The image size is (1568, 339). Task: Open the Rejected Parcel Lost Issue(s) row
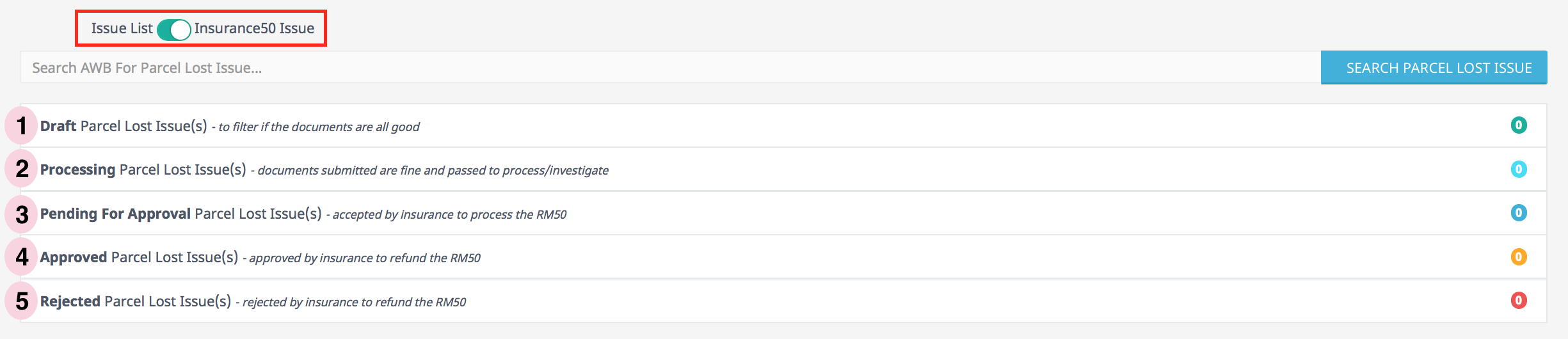[135, 301]
